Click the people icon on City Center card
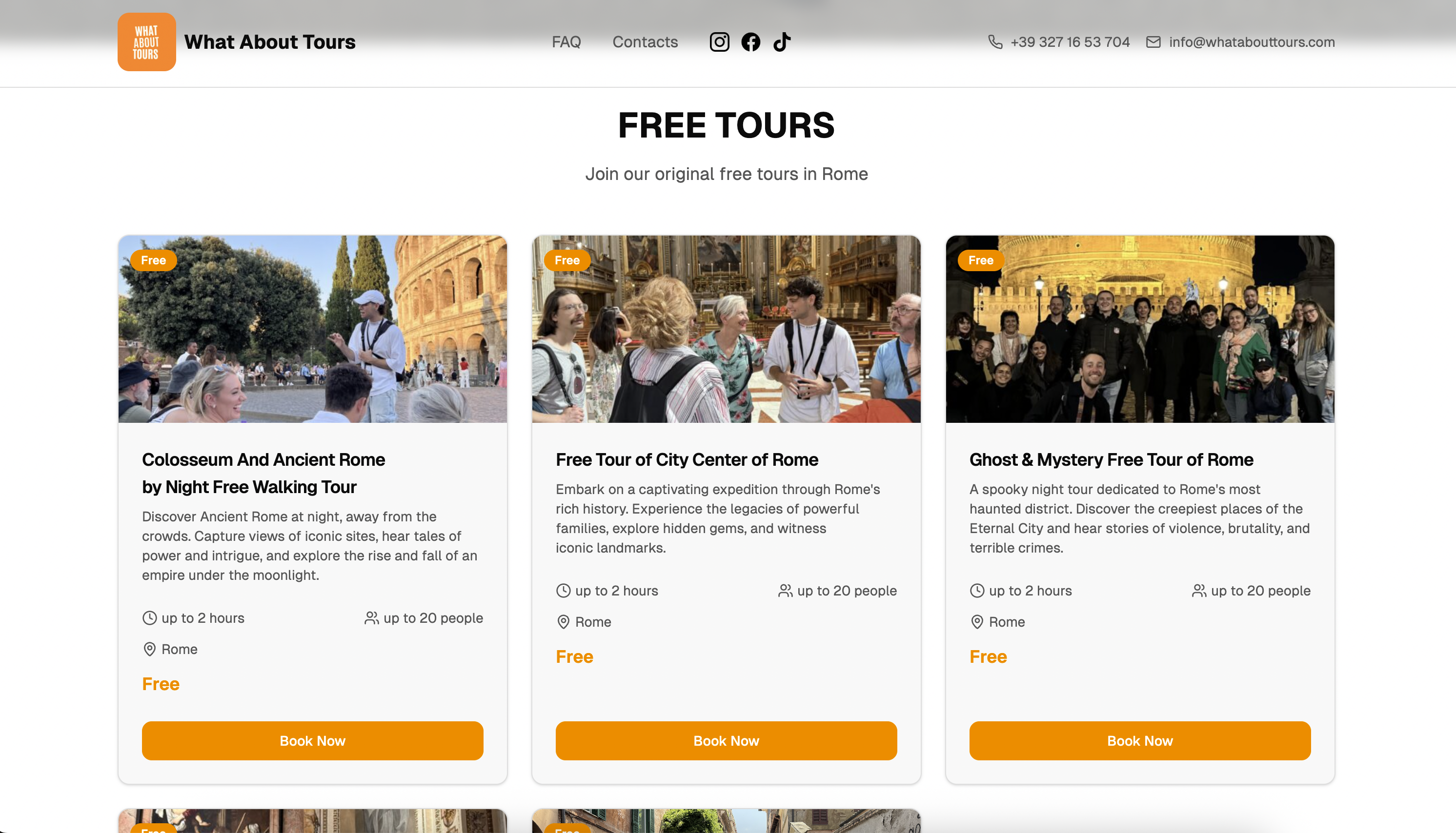The width and height of the screenshot is (1456, 833). (x=785, y=591)
